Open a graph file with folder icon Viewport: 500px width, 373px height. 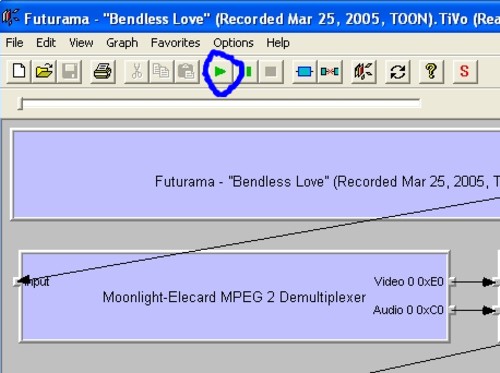(44, 71)
